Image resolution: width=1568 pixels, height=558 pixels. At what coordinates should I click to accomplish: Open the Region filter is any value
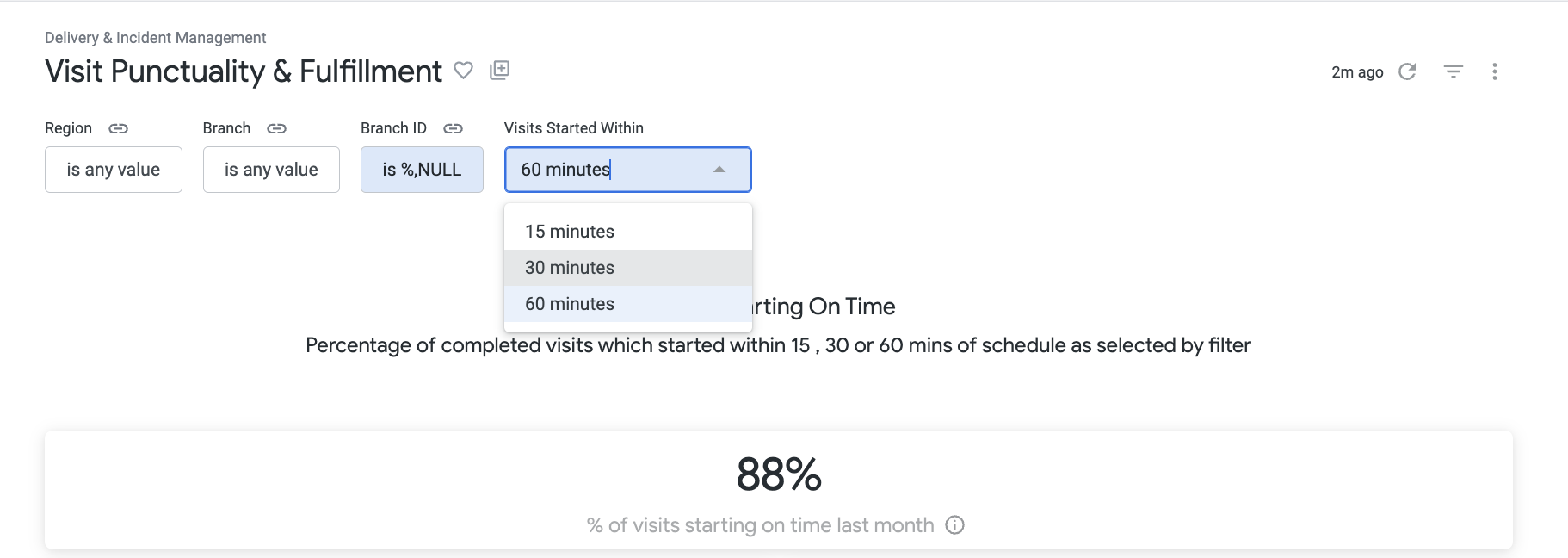coord(114,170)
